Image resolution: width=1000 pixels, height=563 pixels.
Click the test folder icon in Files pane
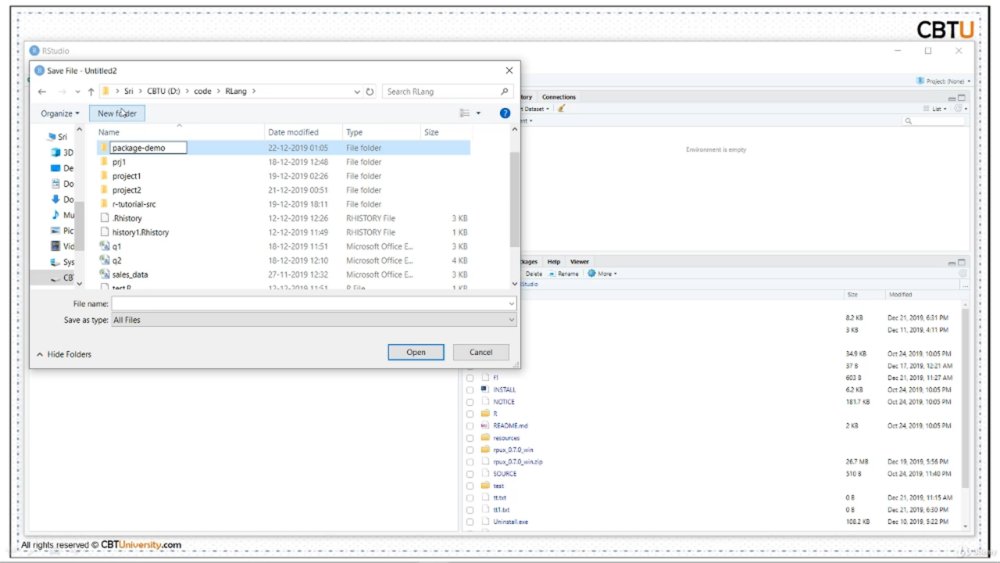[x=485, y=485]
